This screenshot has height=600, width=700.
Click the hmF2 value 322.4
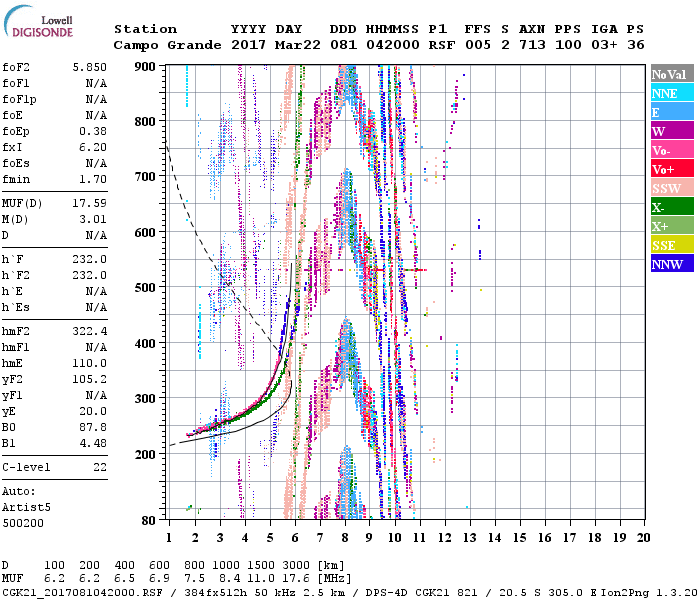pyautogui.click(x=90, y=331)
